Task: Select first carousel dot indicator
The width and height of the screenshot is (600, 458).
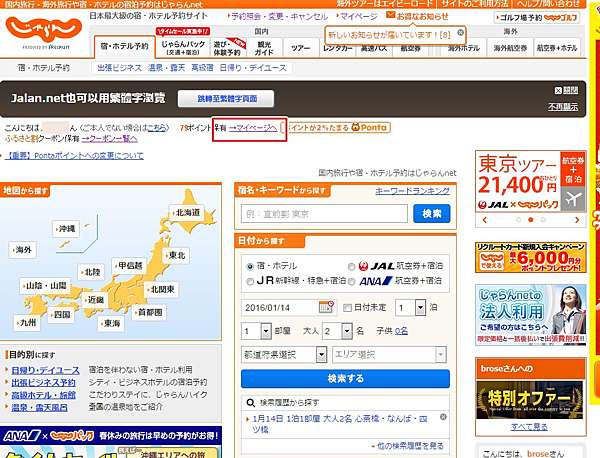Action: click(x=518, y=220)
